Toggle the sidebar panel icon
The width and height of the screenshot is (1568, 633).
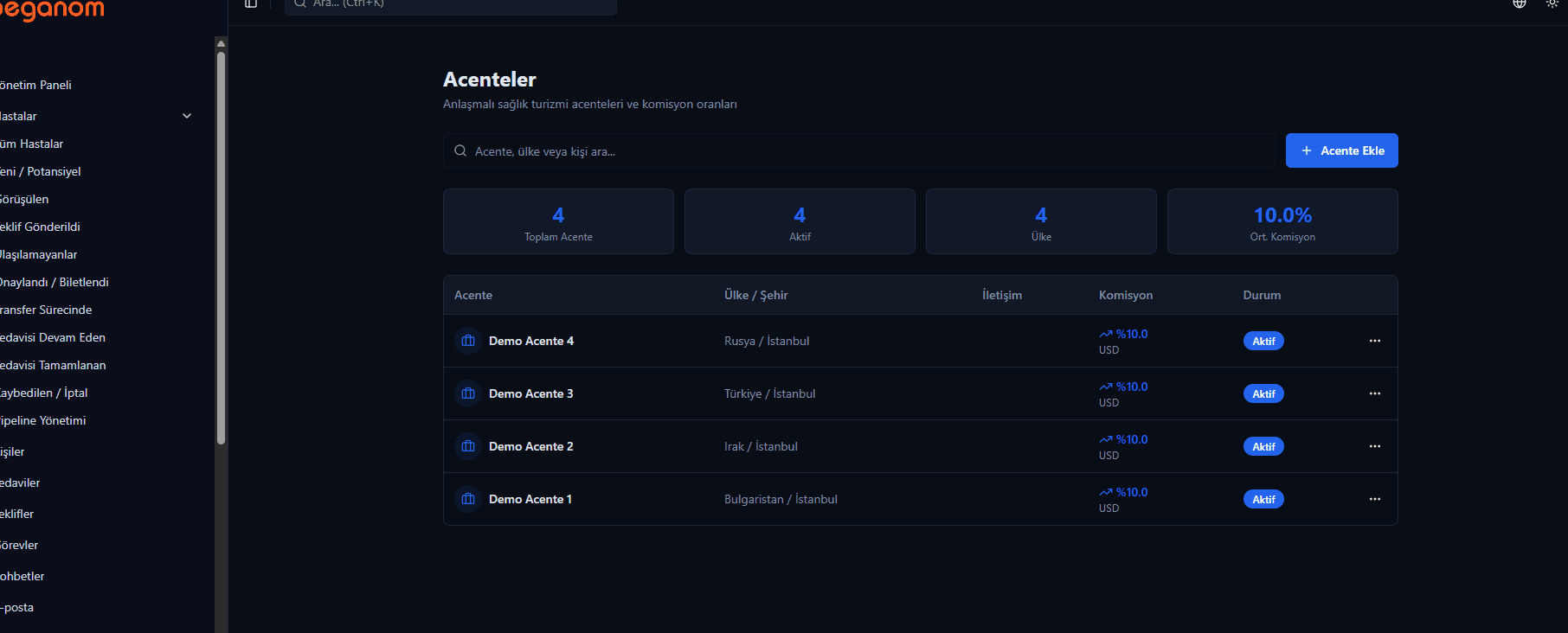point(251,3)
